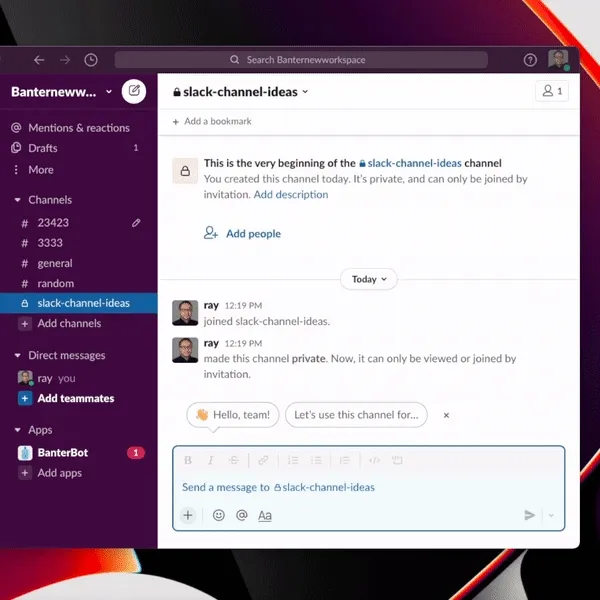Collapse the Channels section triangle
The width and height of the screenshot is (600, 600).
[x=18, y=200]
